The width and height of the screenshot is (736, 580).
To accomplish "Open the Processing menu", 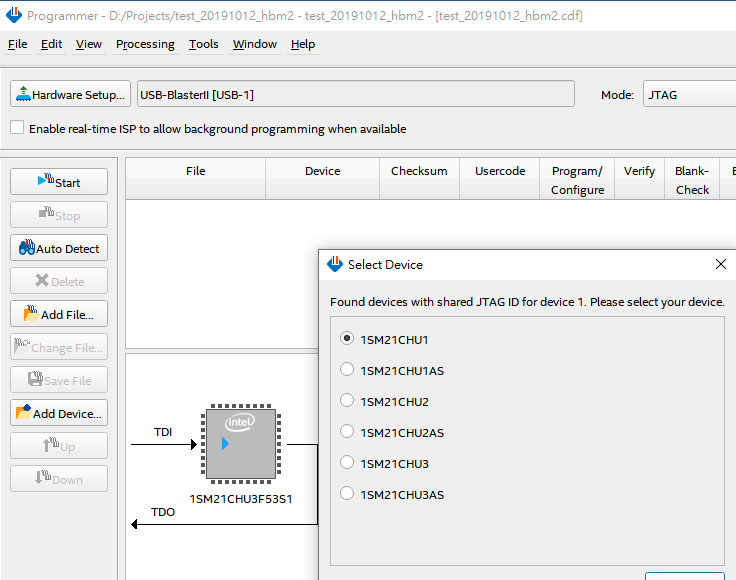I will tap(145, 44).
